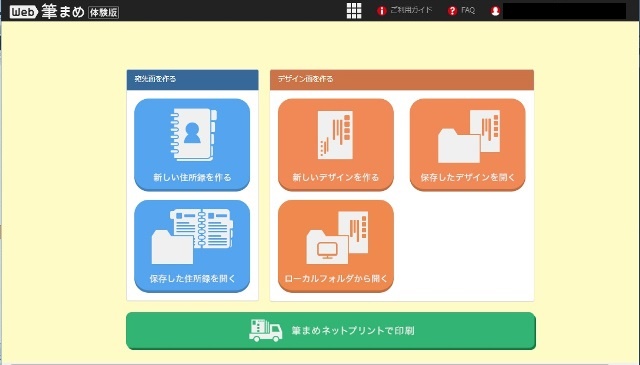This screenshot has height=365, width=640.
Task: Create new address book 新しい住所録を作る
Action: (x=192, y=145)
